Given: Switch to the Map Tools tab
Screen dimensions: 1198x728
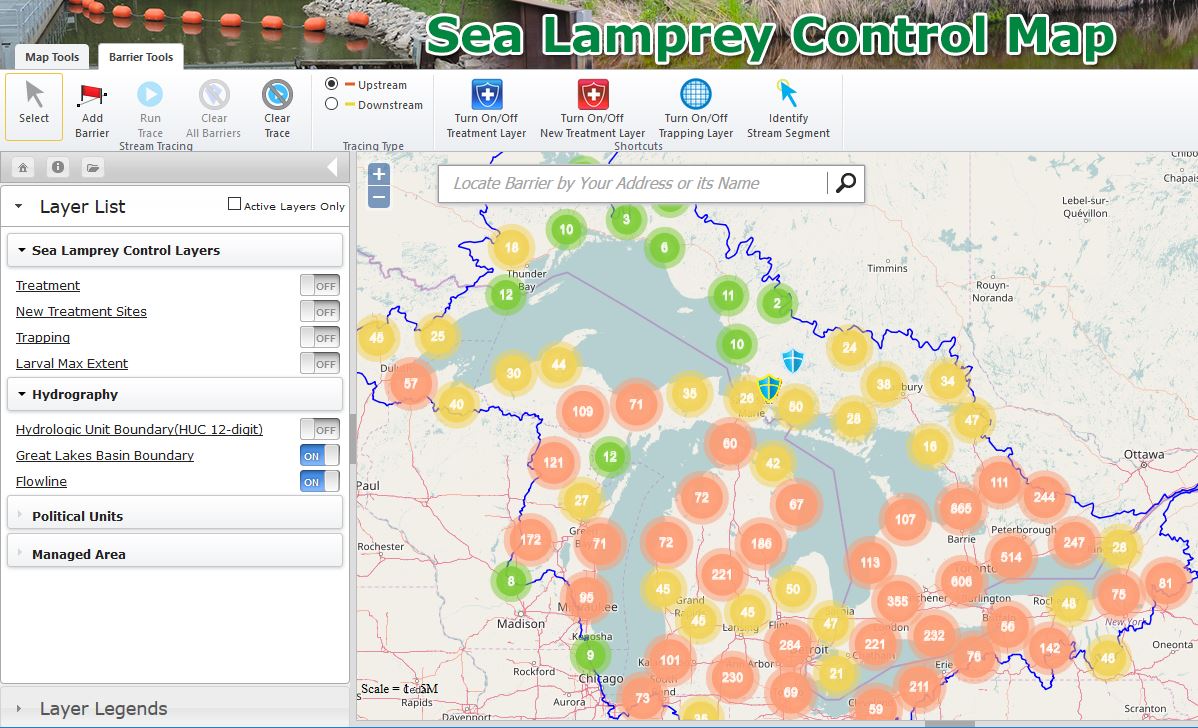Looking at the screenshot, I should 51,57.
